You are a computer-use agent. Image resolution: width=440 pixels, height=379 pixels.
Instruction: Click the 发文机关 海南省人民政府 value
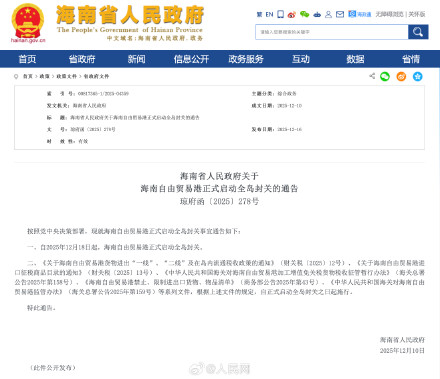pos(89,106)
